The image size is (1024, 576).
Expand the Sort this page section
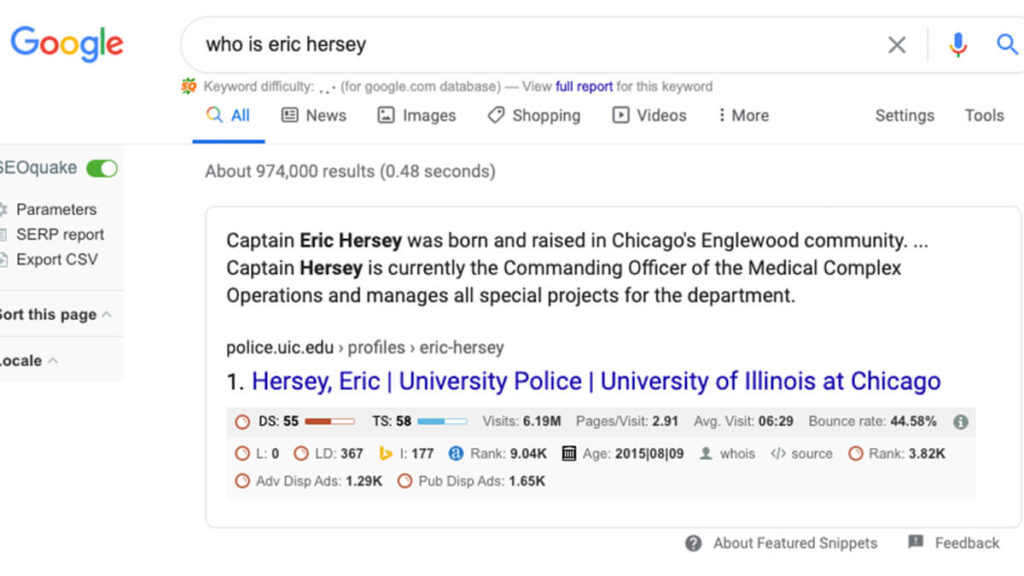click(x=54, y=314)
